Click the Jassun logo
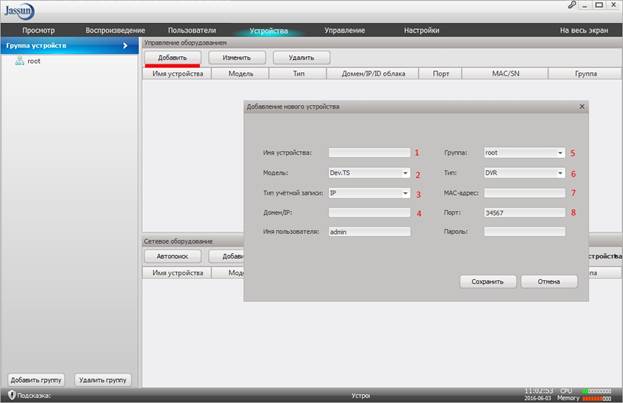 pos(19,11)
